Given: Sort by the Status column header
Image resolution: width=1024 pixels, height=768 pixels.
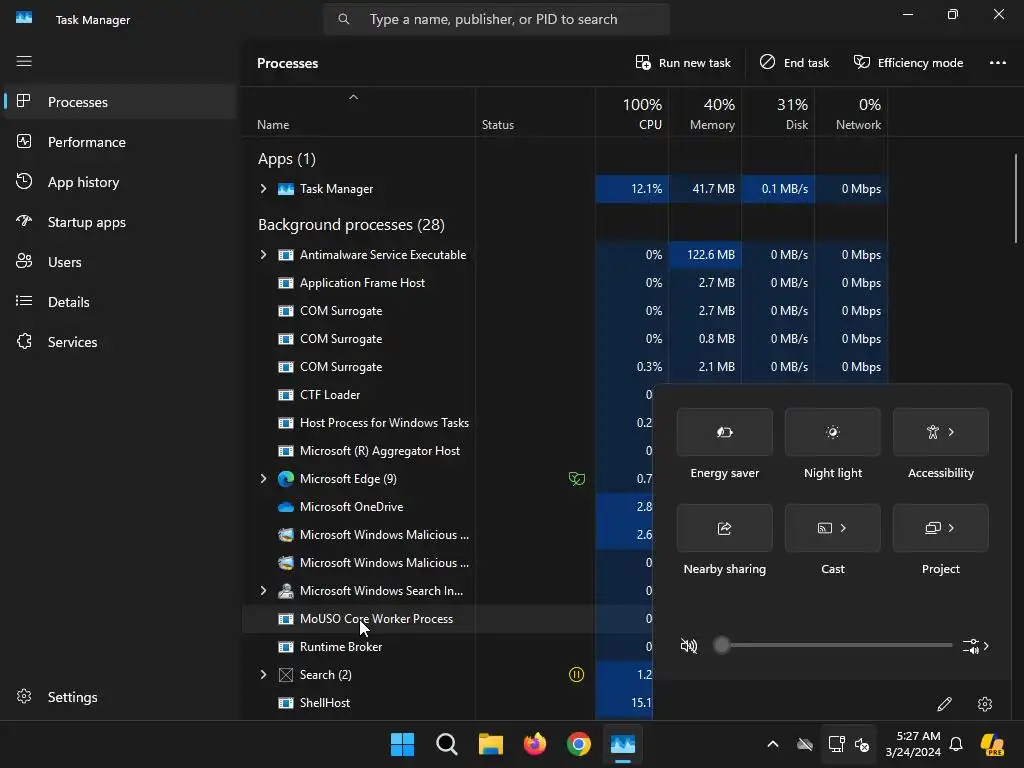Looking at the screenshot, I should point(536,112).
